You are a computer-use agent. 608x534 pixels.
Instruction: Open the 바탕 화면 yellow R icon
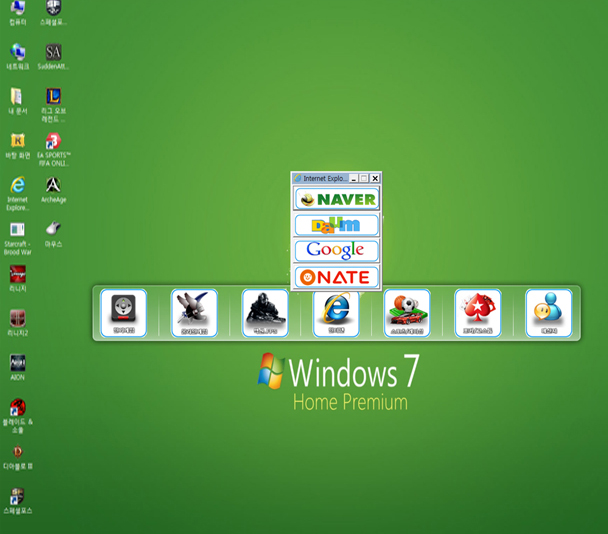pos(17,146)
